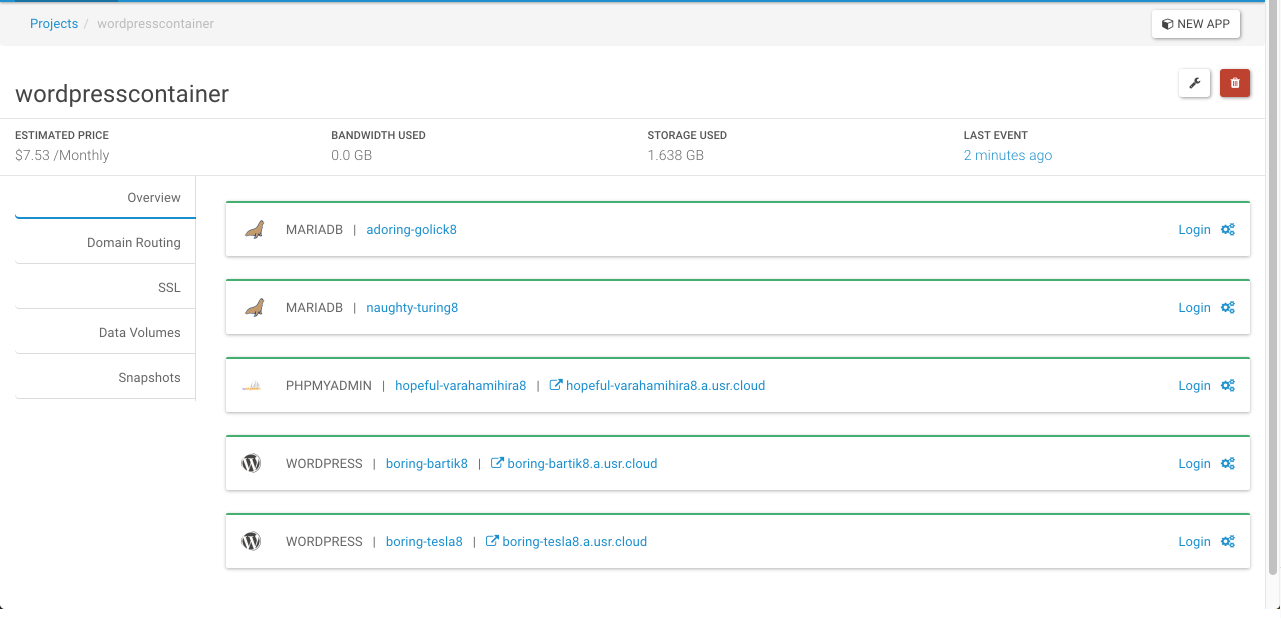Open the SSL tab
Screen dimensions: 1281x618
point(105,287)
